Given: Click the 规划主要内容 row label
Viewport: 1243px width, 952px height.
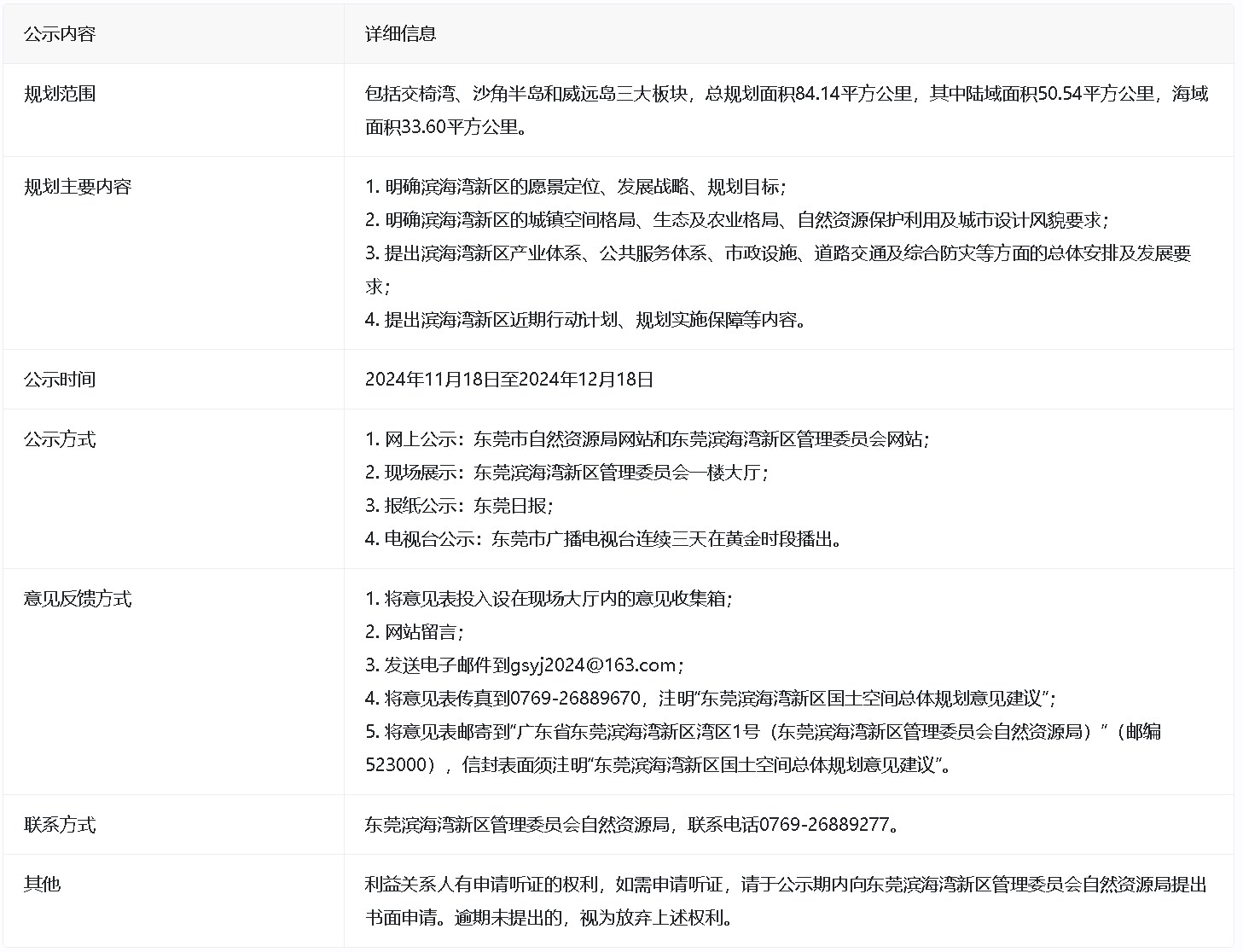Looking at the screenshot, I should (77, 187).
